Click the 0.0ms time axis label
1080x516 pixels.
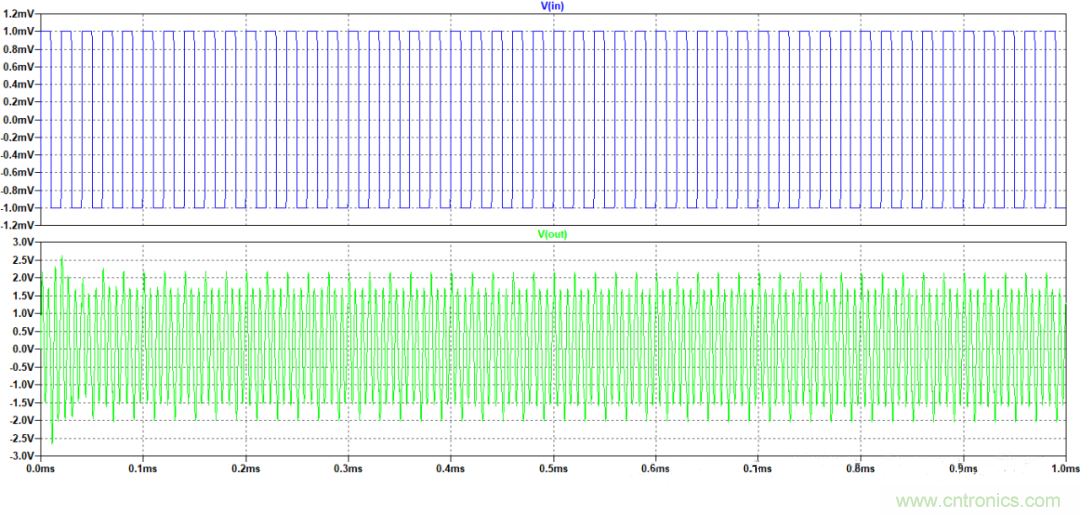(x=39, y=468)
